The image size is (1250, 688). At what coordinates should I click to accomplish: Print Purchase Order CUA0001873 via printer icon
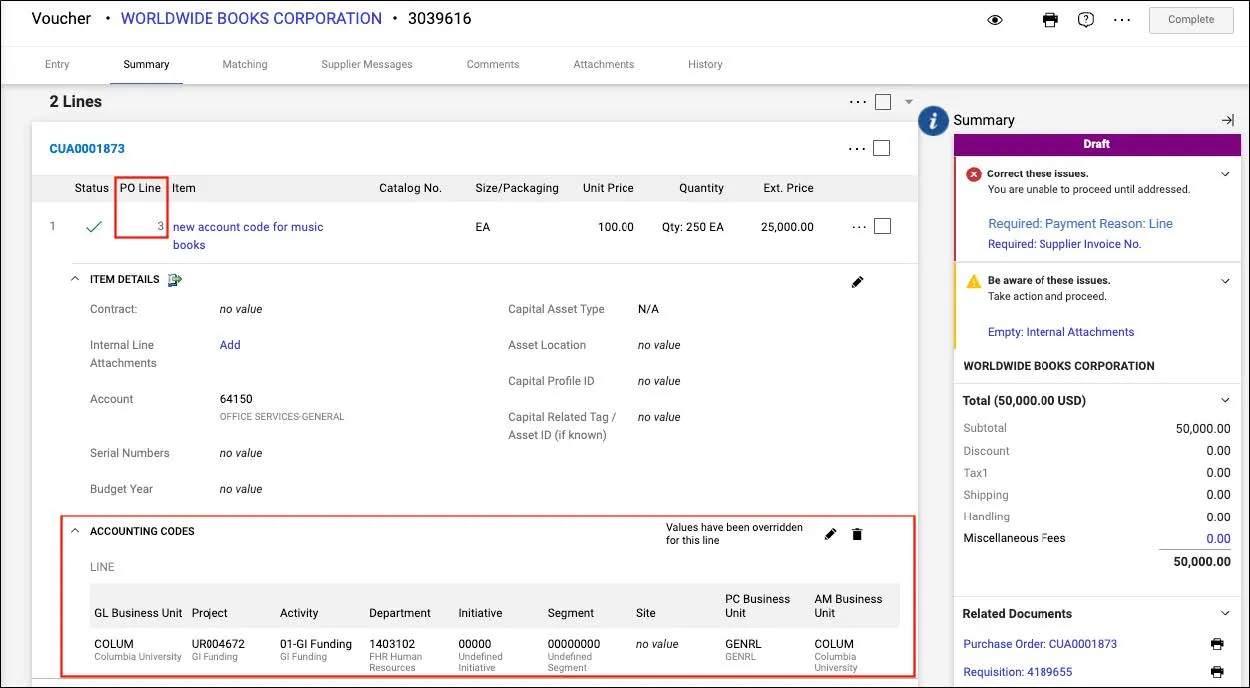click(1217, 644)
